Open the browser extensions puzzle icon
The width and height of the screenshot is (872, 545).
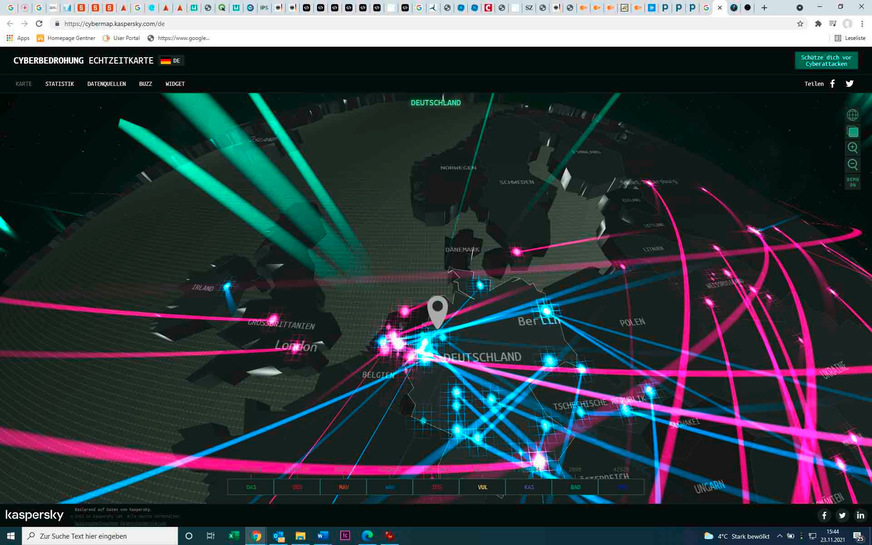pos(818,24)
